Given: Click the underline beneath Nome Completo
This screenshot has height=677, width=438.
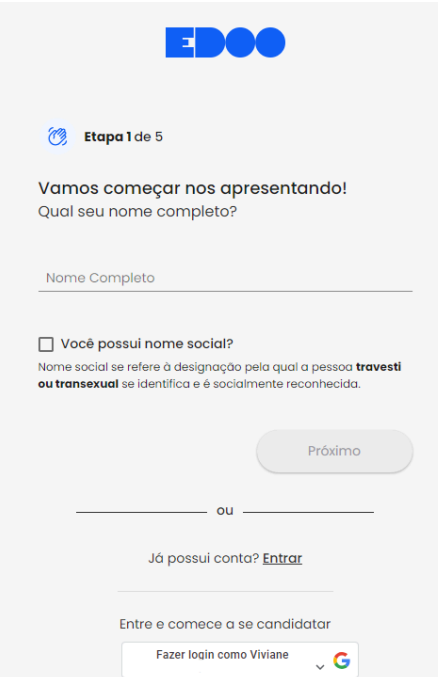Looking at the screenshot, I should point(225,291).
